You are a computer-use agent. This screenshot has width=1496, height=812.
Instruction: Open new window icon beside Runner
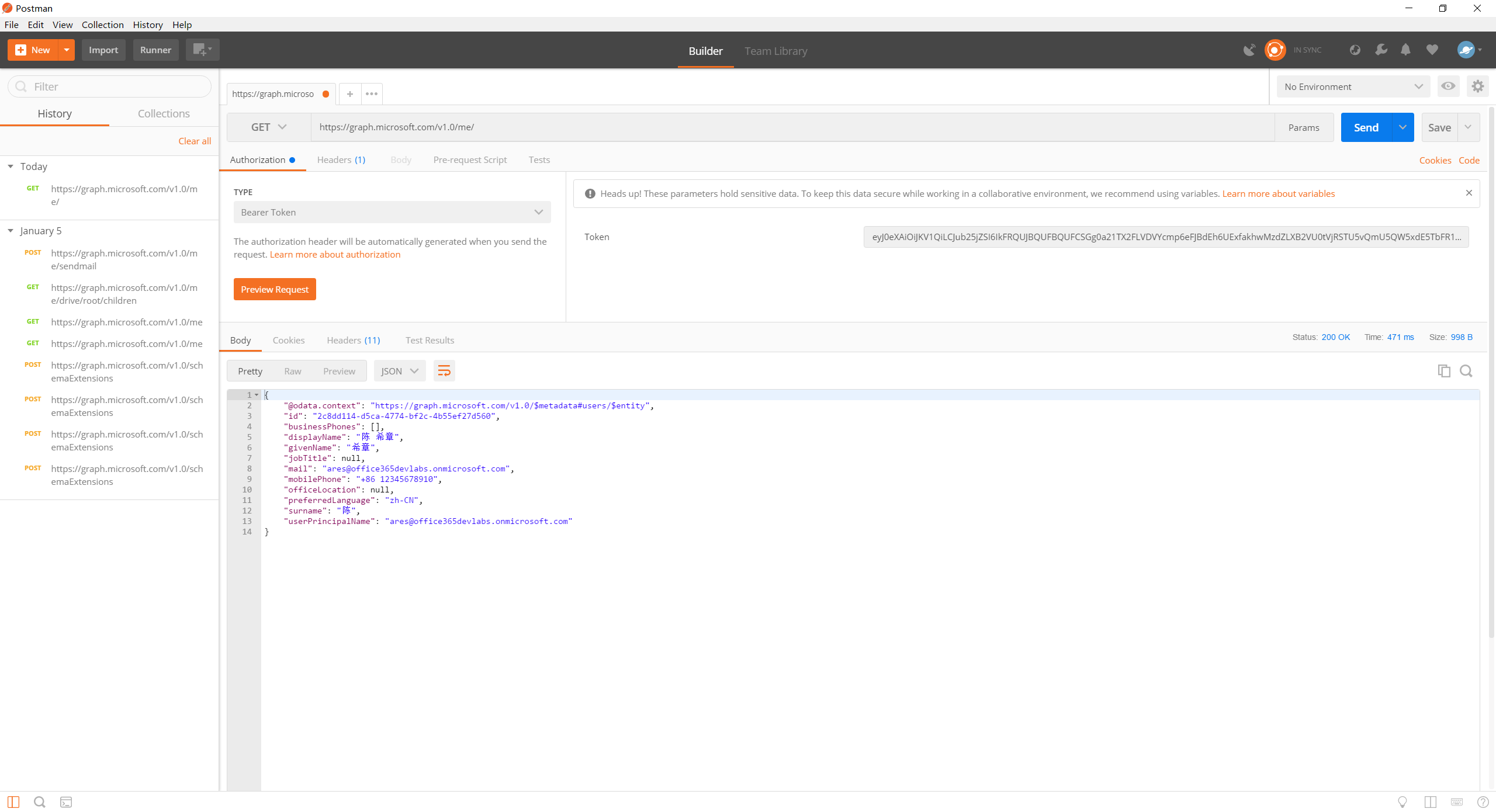[202, 50]
